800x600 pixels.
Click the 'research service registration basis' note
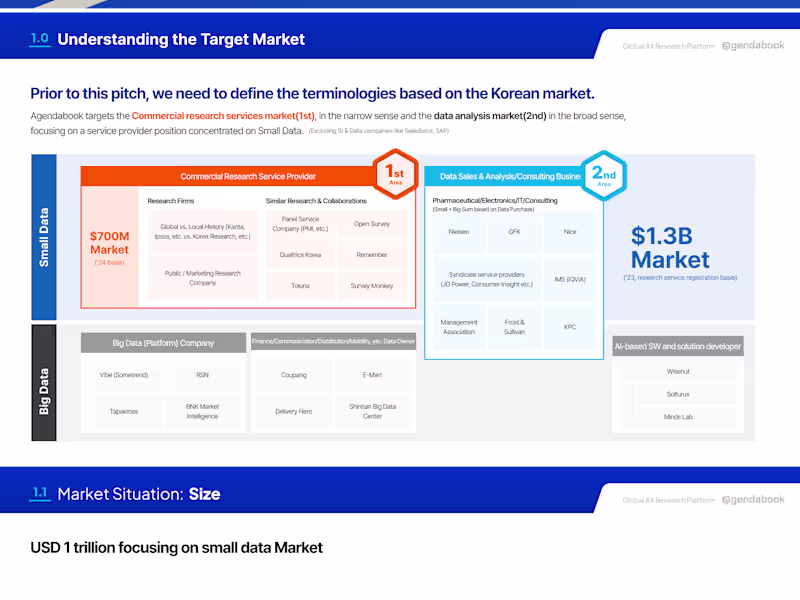pyautogui.click(x=680, y=278)
